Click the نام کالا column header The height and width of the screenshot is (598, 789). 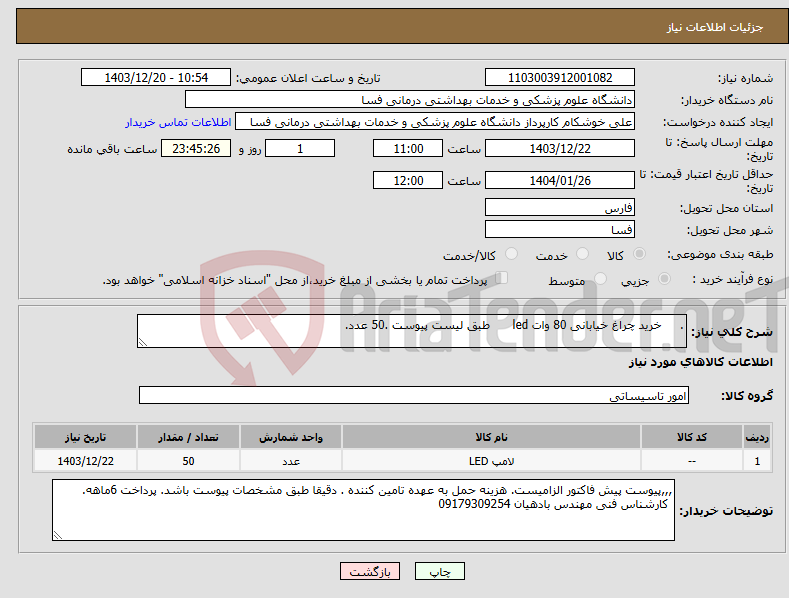point(491,437)
